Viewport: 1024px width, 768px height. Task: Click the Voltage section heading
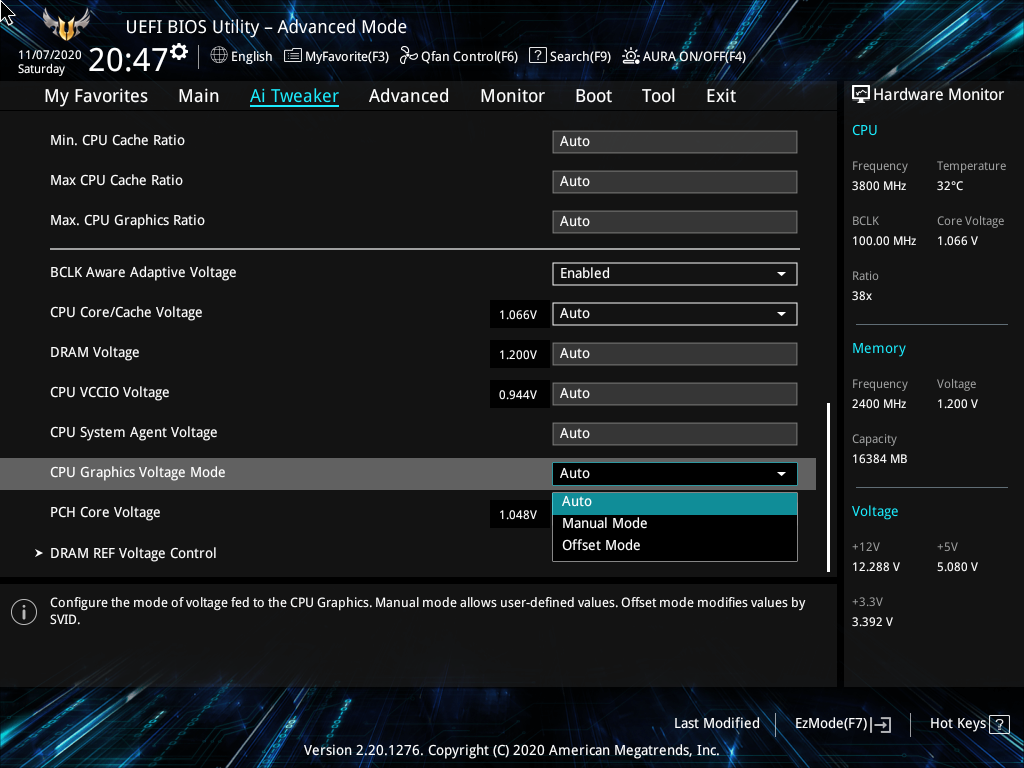pos(874,511)
